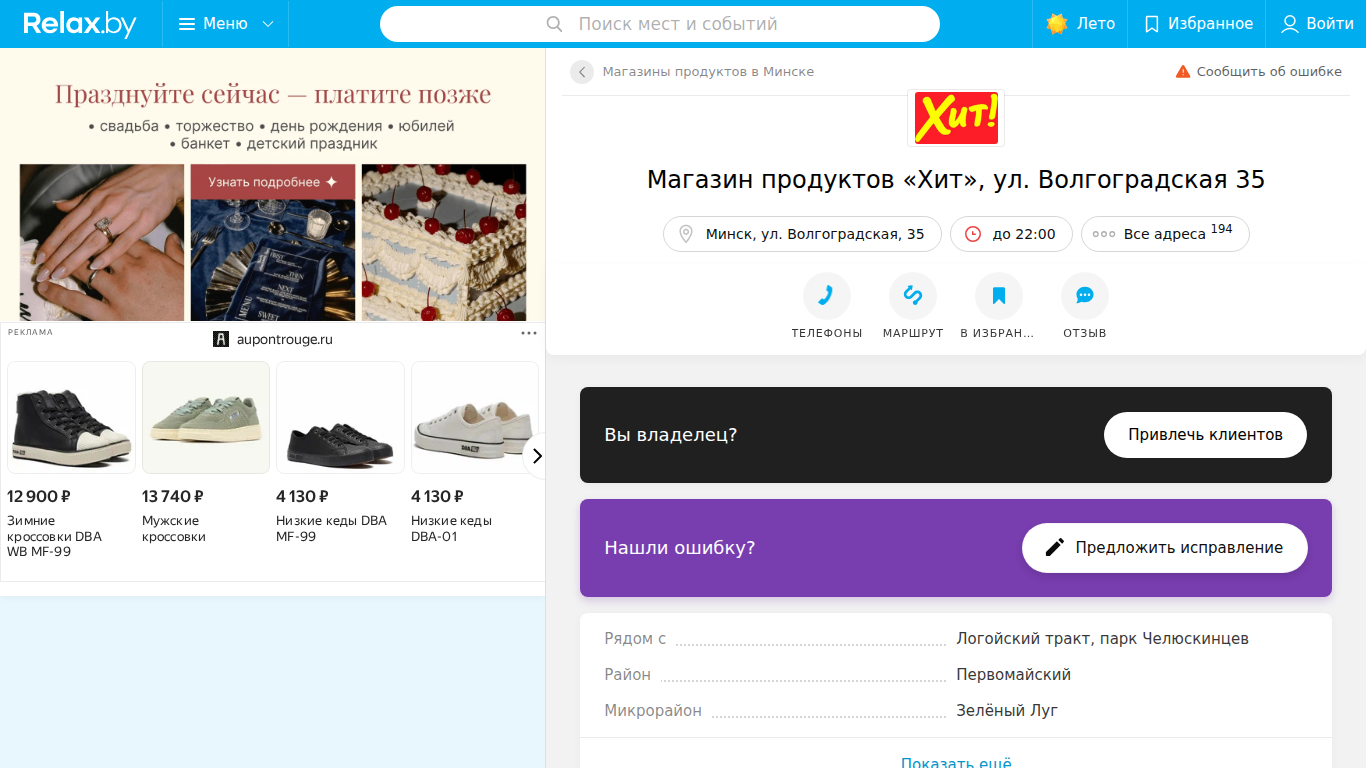Expand 'Все адреса 194' list
This screenshot has width=1366, height=768.
click(x=1165, y=234)
